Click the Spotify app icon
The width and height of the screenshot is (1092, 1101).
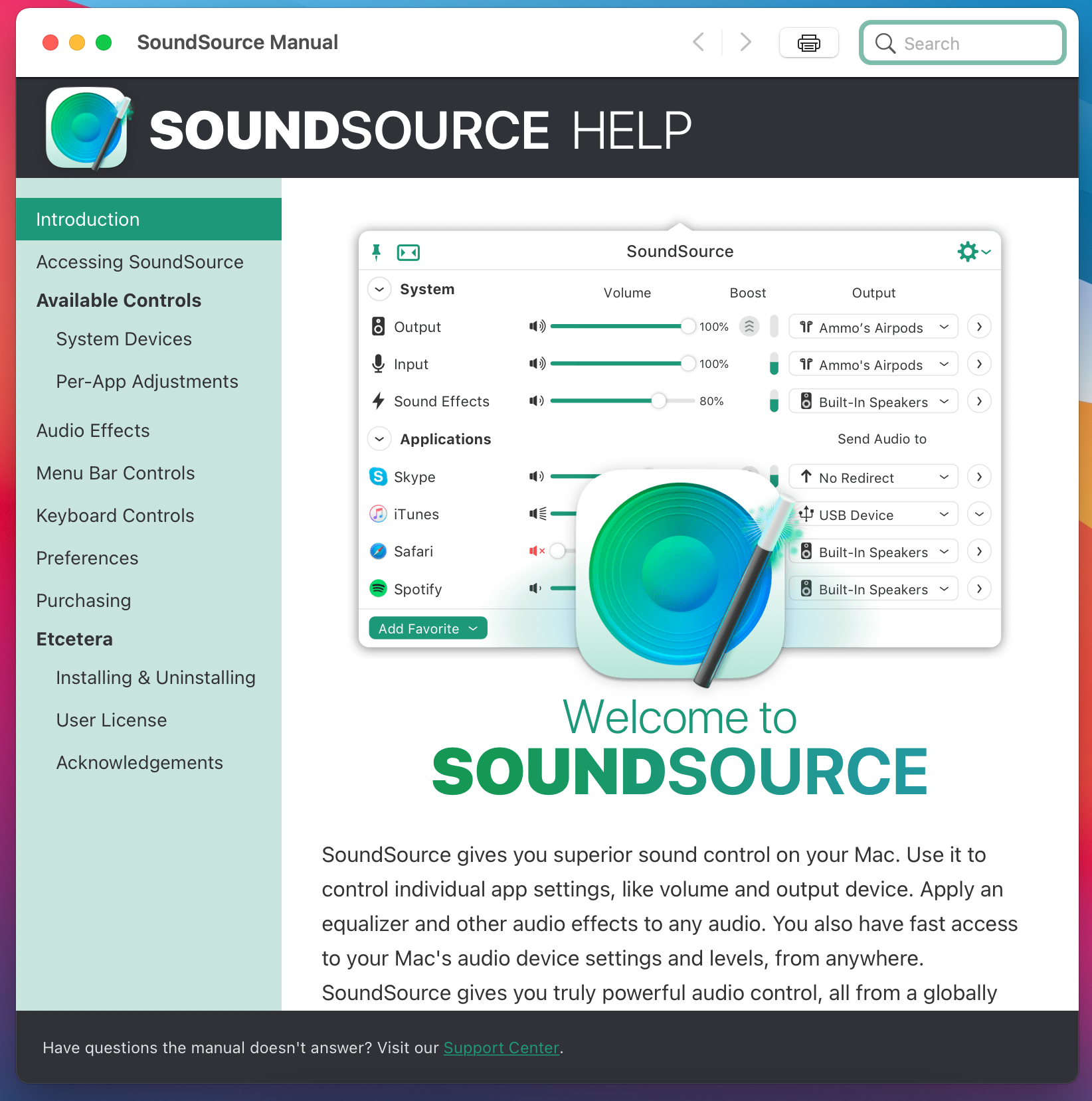click(378, 588)
